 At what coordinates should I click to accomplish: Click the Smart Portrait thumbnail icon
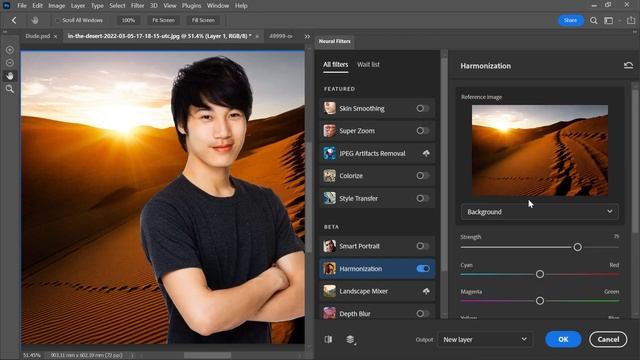click(329, 246)
